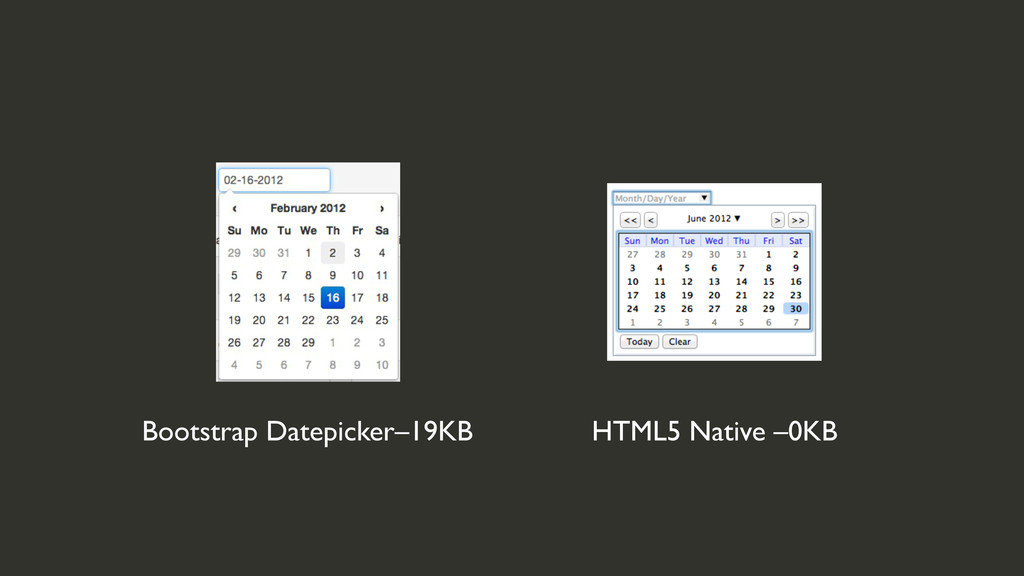Screen dimensions: 1024x576
Task: Pick June 1 in native datepicker
Action: (769, 255)
